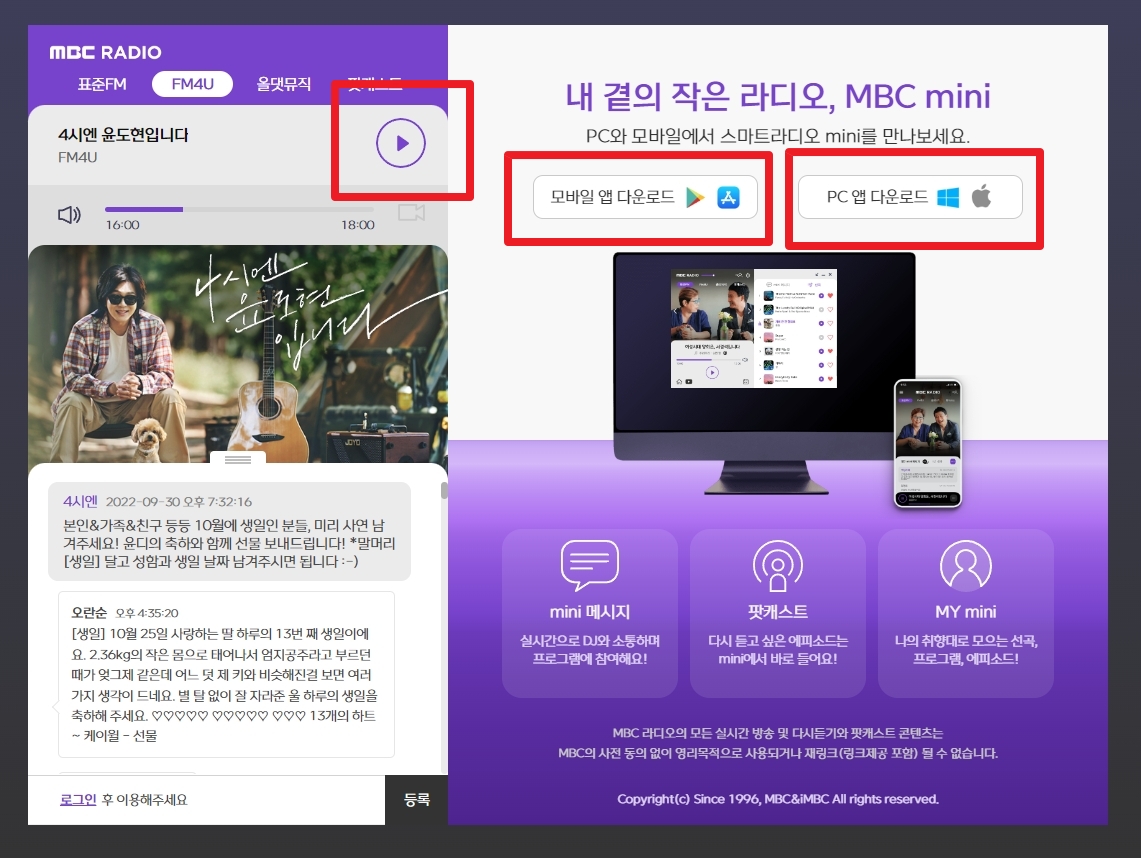The width and height of the screenshot is (1141, 858).
Task: Click the program poster image of 4시엔 윤도현입니다
Action: coord(238,354)
